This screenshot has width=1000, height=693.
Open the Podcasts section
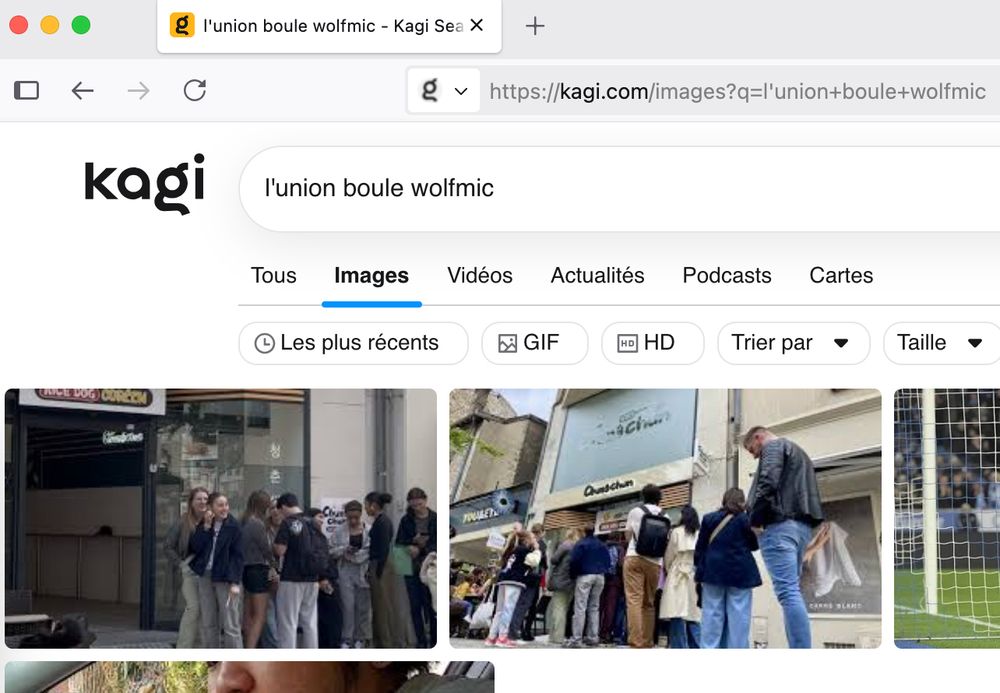point(727,275)
